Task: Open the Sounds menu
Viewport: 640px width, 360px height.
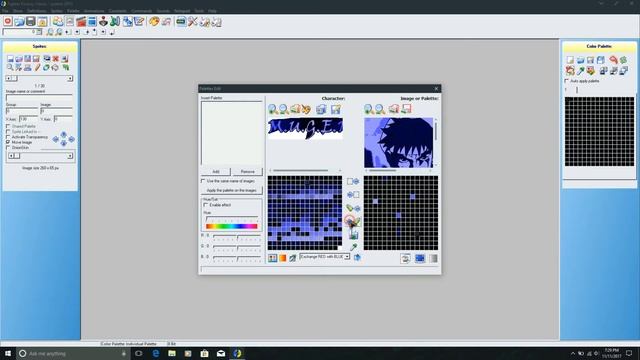Action: coord(163,11)
